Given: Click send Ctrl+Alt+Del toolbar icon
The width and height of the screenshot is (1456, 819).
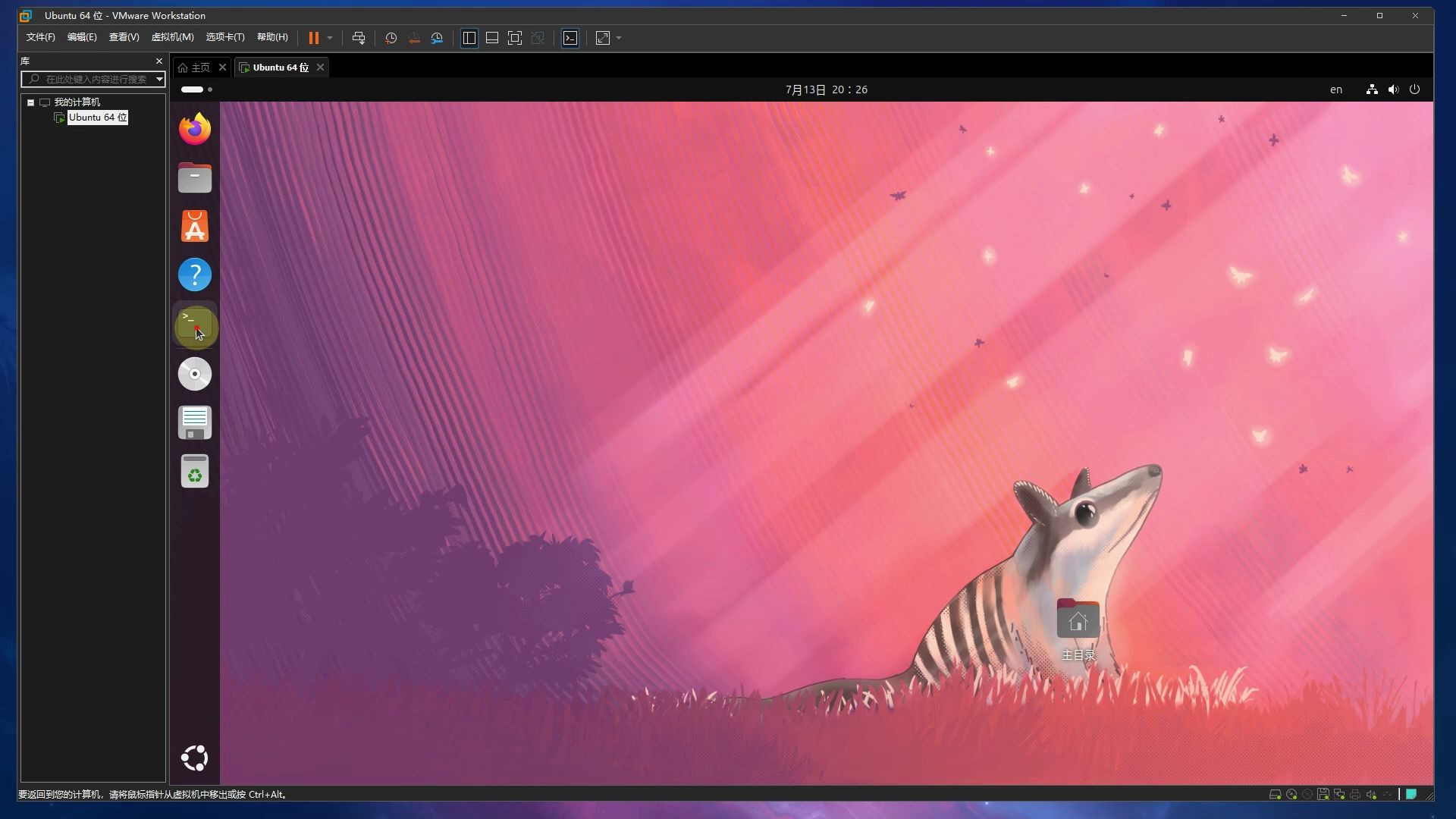Looking at the screenshot, I should pos(359,38).
